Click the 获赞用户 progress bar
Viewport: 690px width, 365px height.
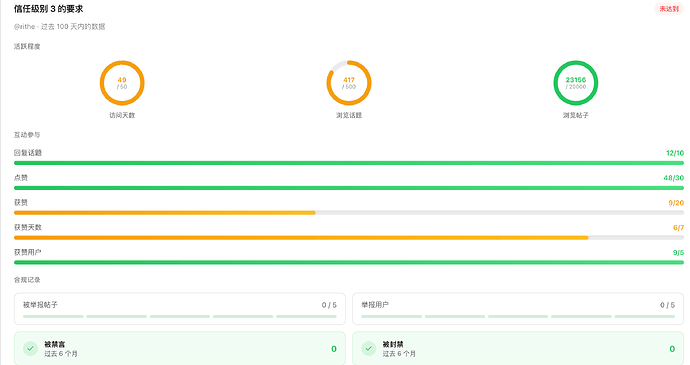(349, 262)
